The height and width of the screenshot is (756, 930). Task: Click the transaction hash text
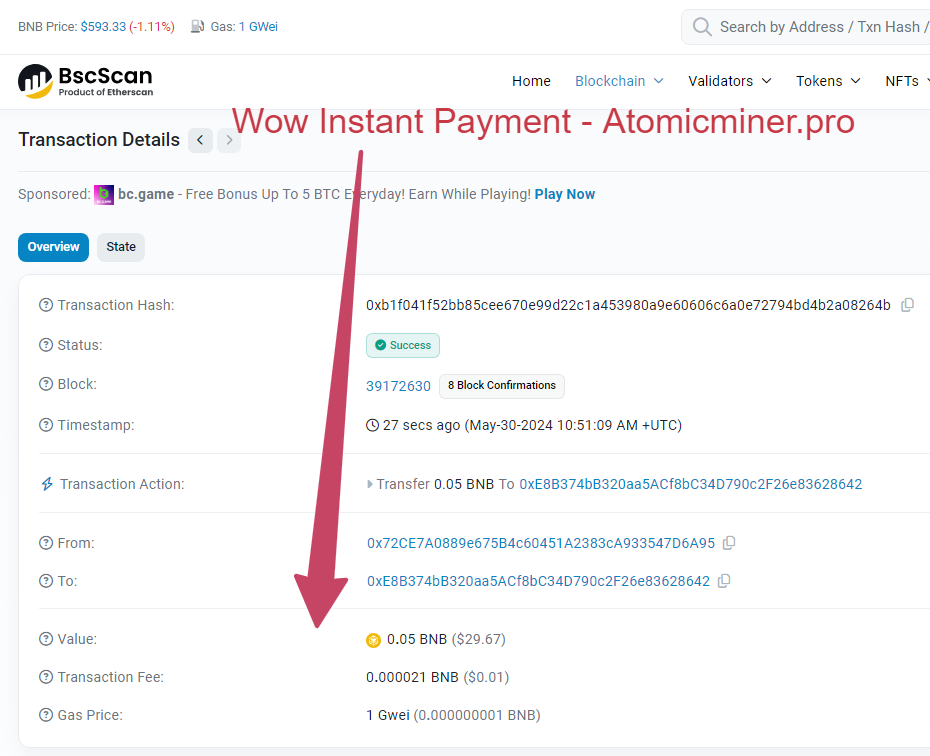coord(628,305)
